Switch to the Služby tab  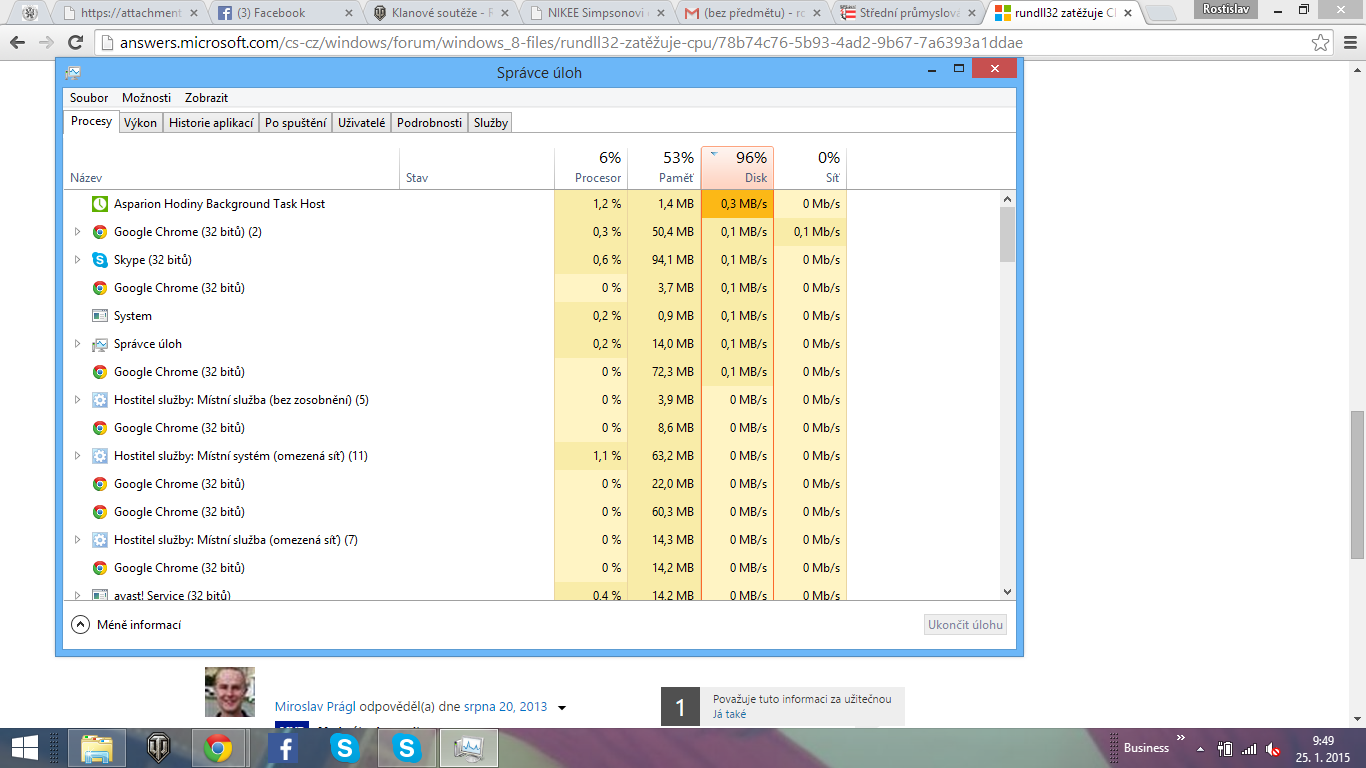(x=491, y=123)
